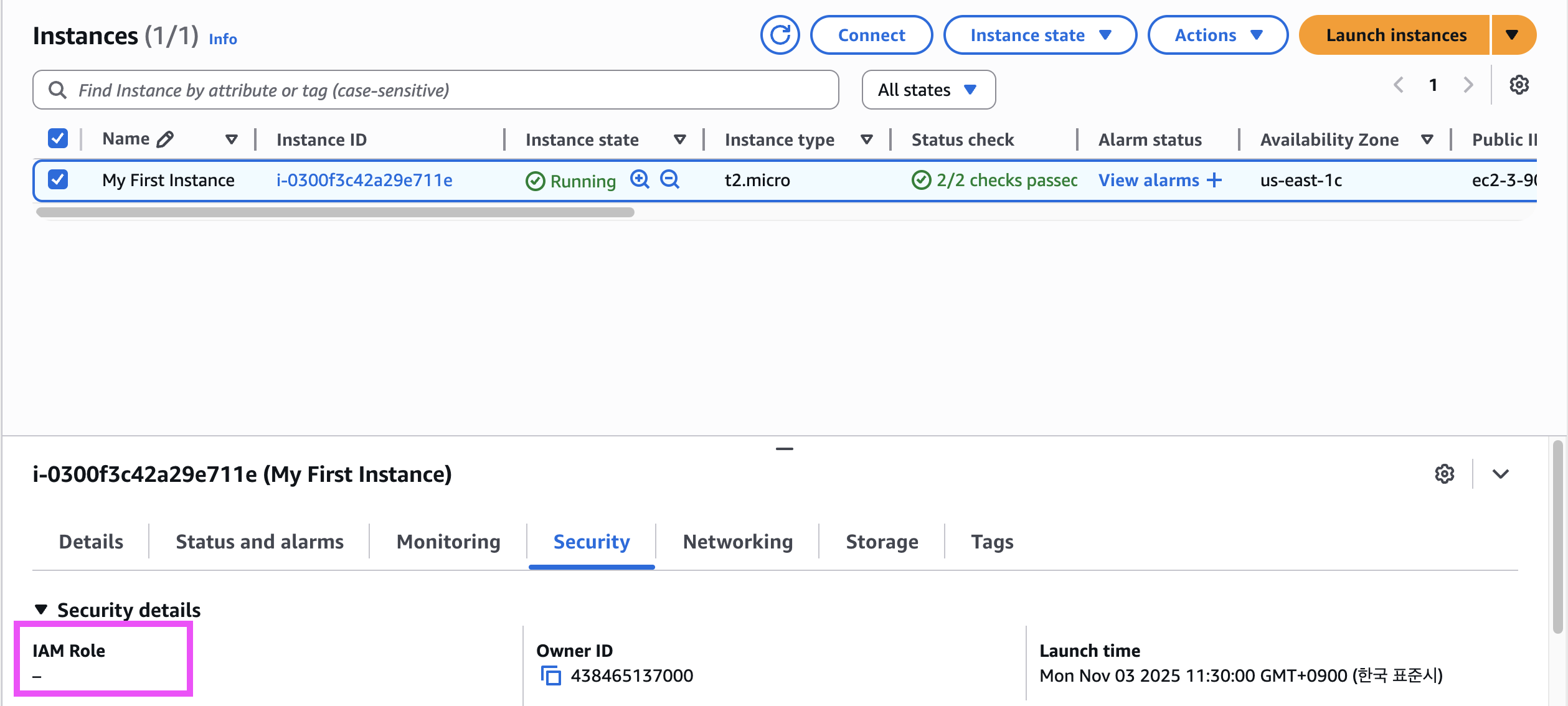Click the horizontal table scrollbar
The width and height of the screenshot is (1568, 706).
pos(335,212)
